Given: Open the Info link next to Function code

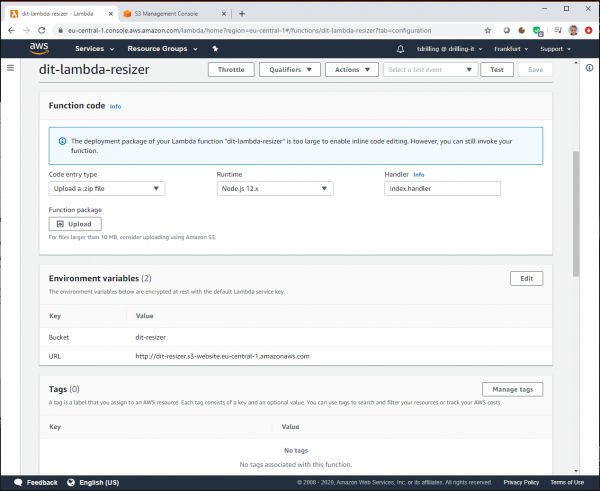Looking at the screenshot, I should pos(115,106).
